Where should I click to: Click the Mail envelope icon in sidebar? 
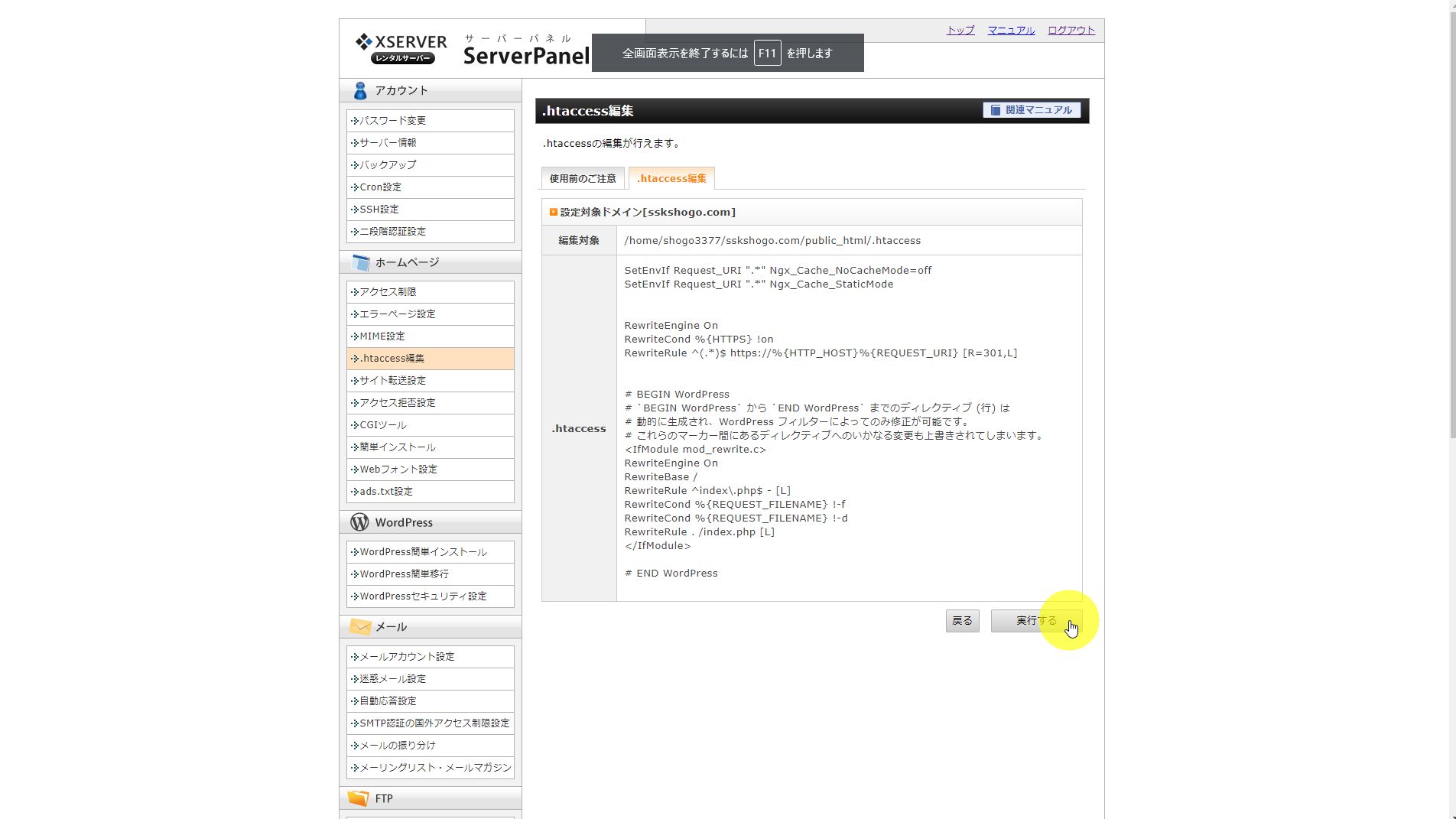click(359, 627)
